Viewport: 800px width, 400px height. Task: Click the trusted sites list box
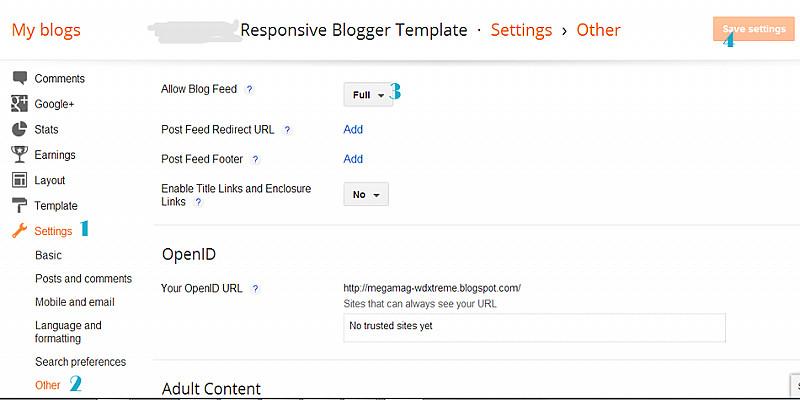pos(534,327)
